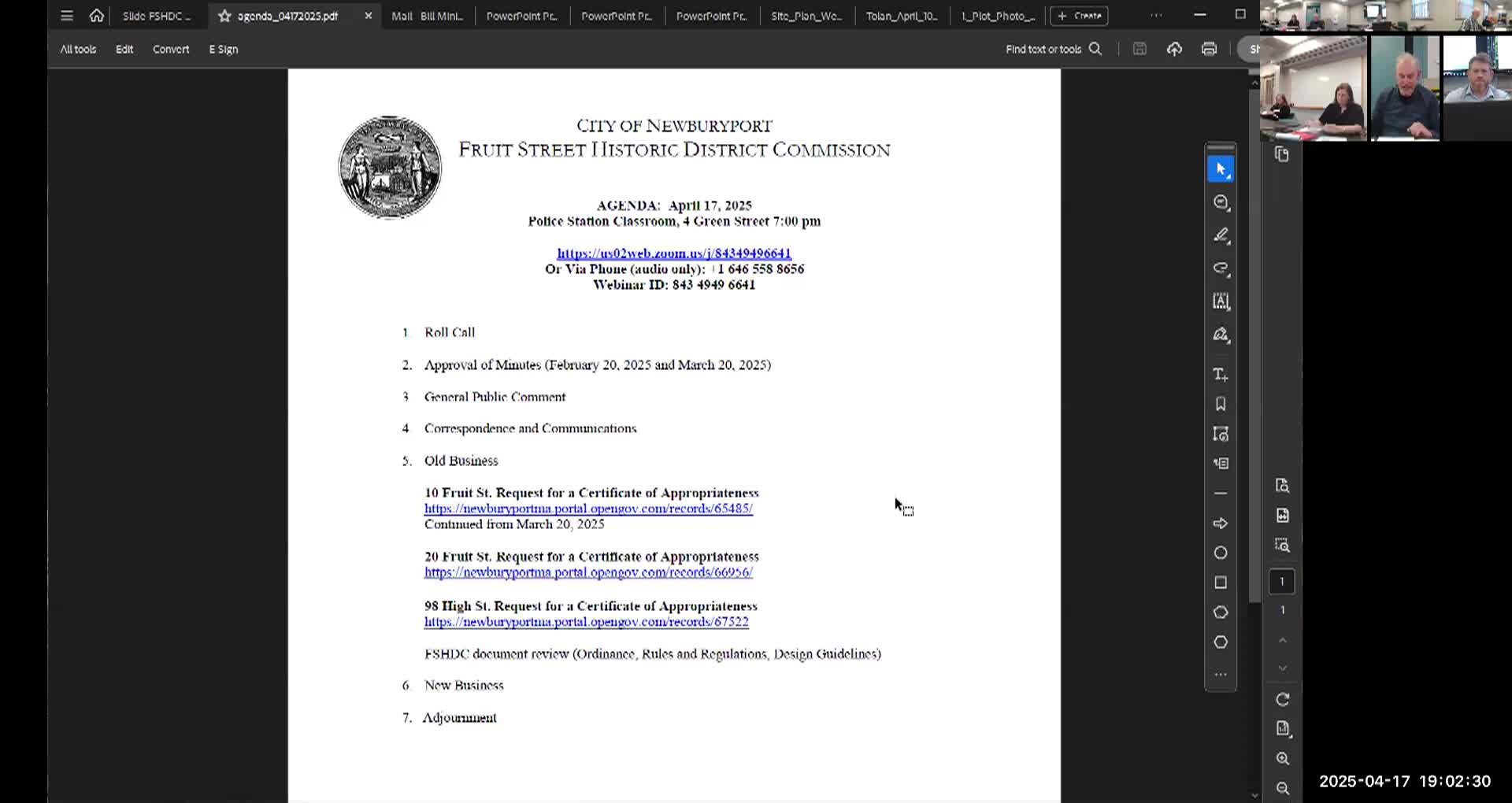The image size is (1512, 803).
Task: Open the Edit menu
Action: pos(124,49)
